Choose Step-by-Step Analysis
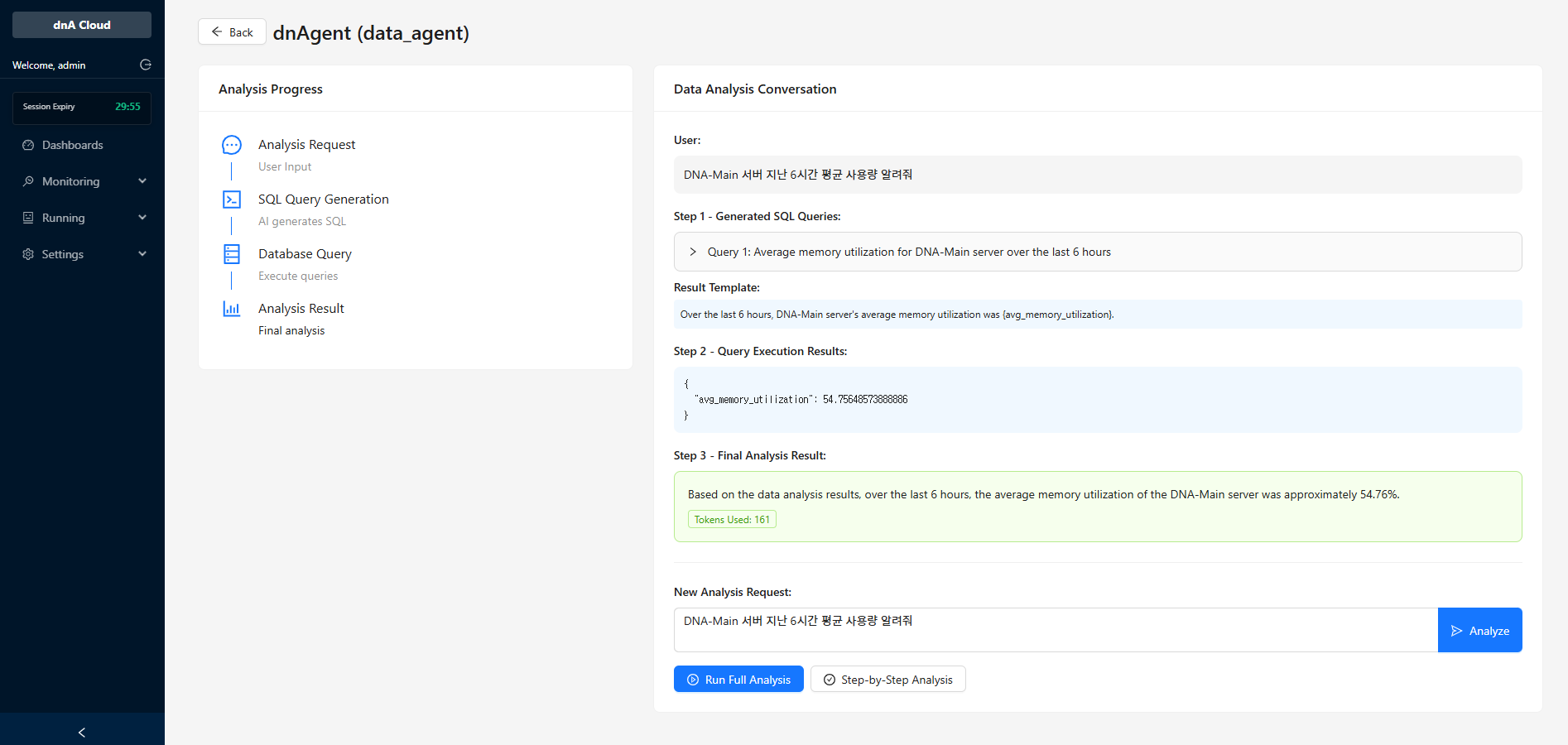The height and width of the screenshot is (745, 1568). pyautogui.click(x=887, y=680)
